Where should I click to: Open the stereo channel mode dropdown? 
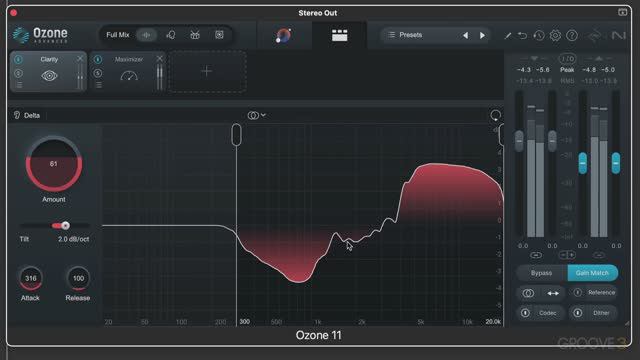(256, 116)
